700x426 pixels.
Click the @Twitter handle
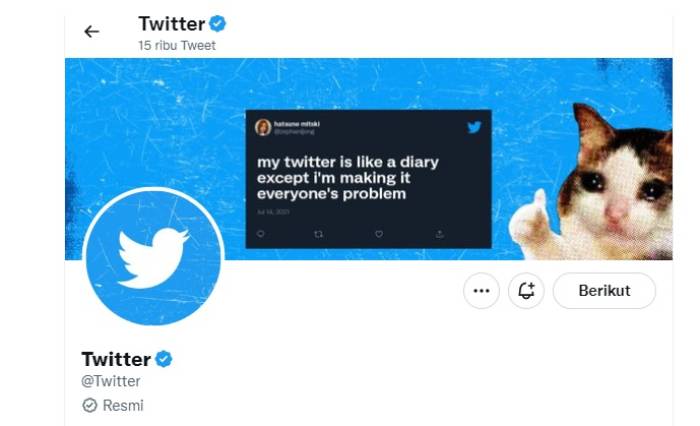pos(111,381)
